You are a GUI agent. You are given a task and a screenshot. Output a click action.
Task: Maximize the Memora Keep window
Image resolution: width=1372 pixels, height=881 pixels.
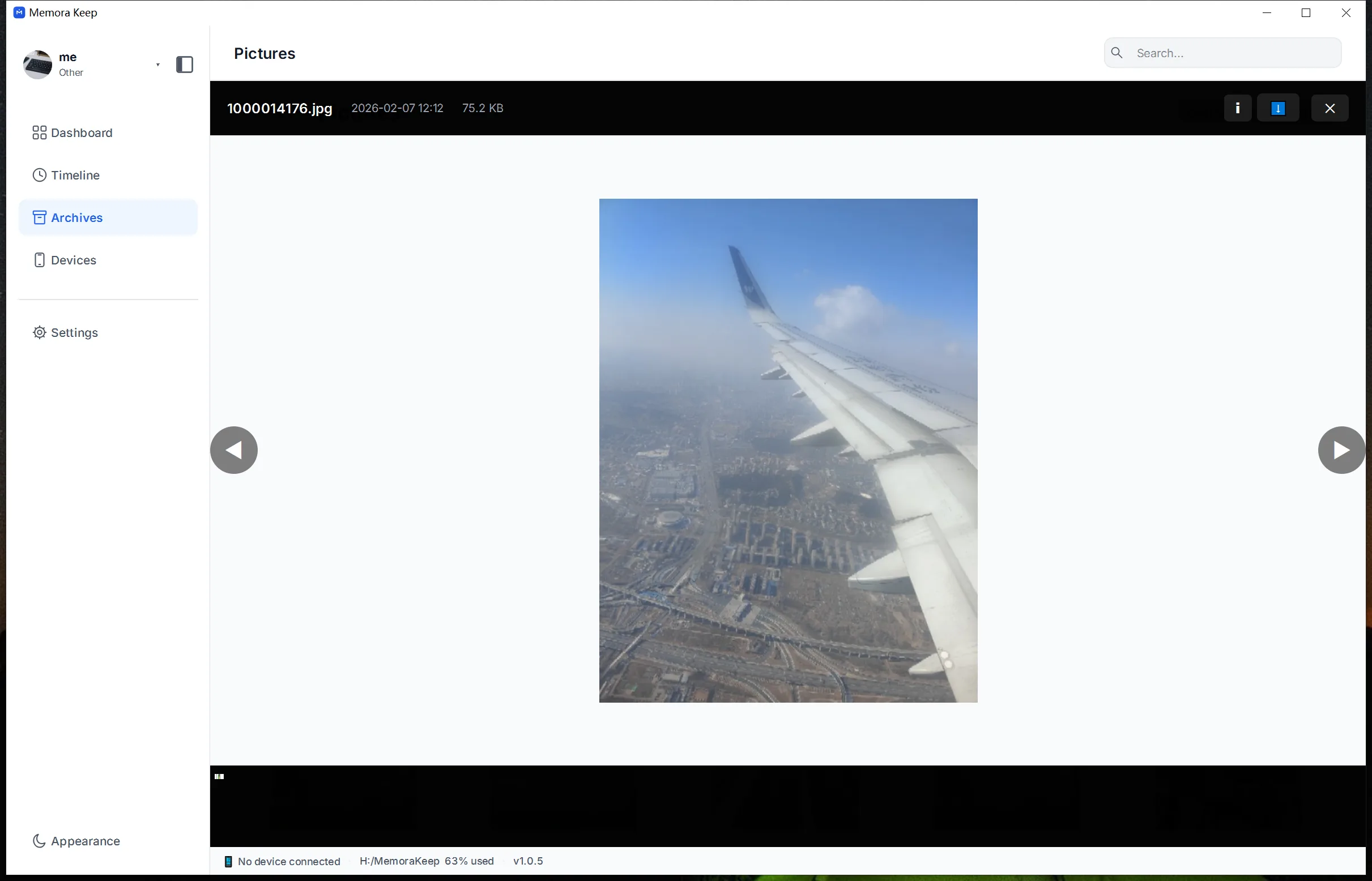1306,12
